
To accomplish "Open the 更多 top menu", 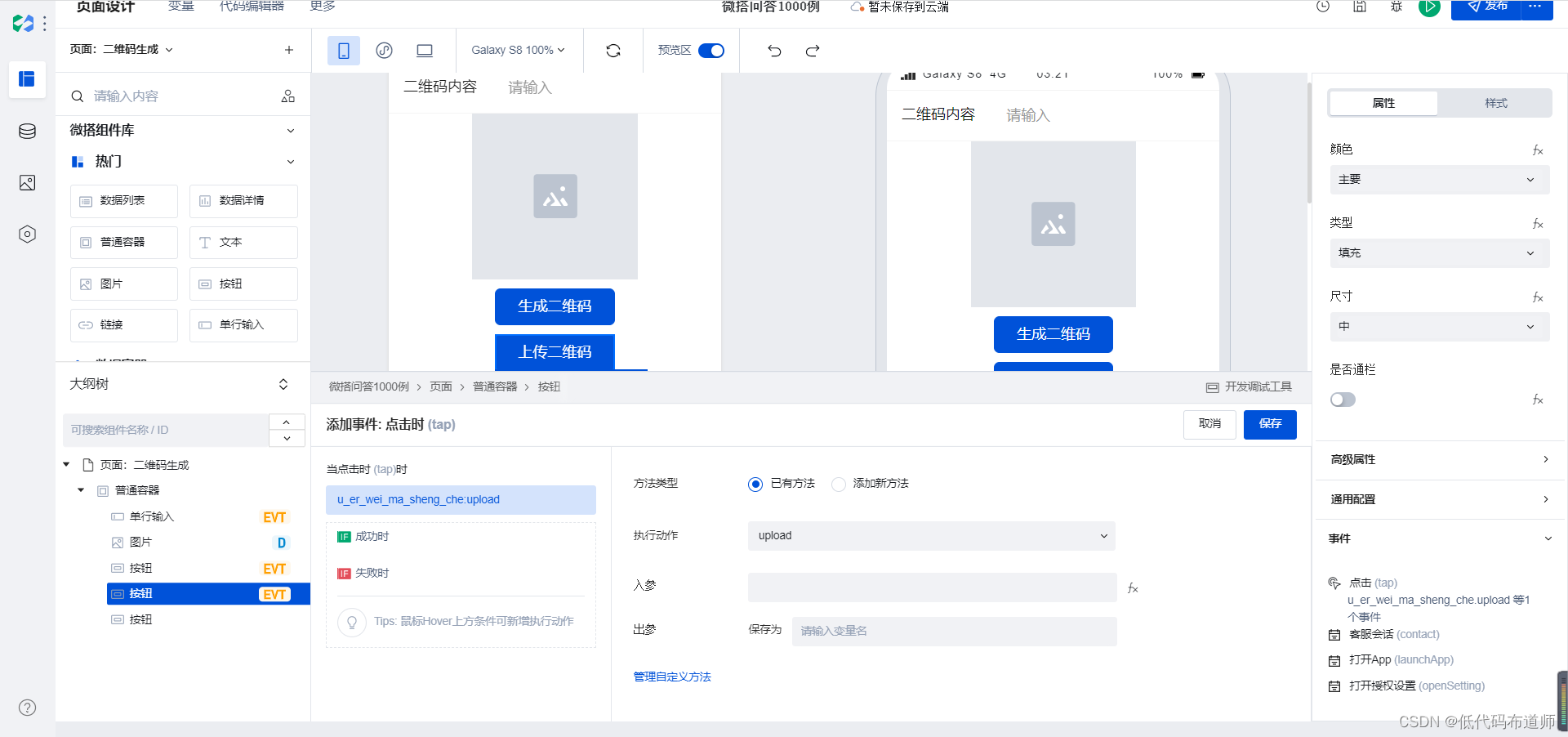I will pos(323,7).
